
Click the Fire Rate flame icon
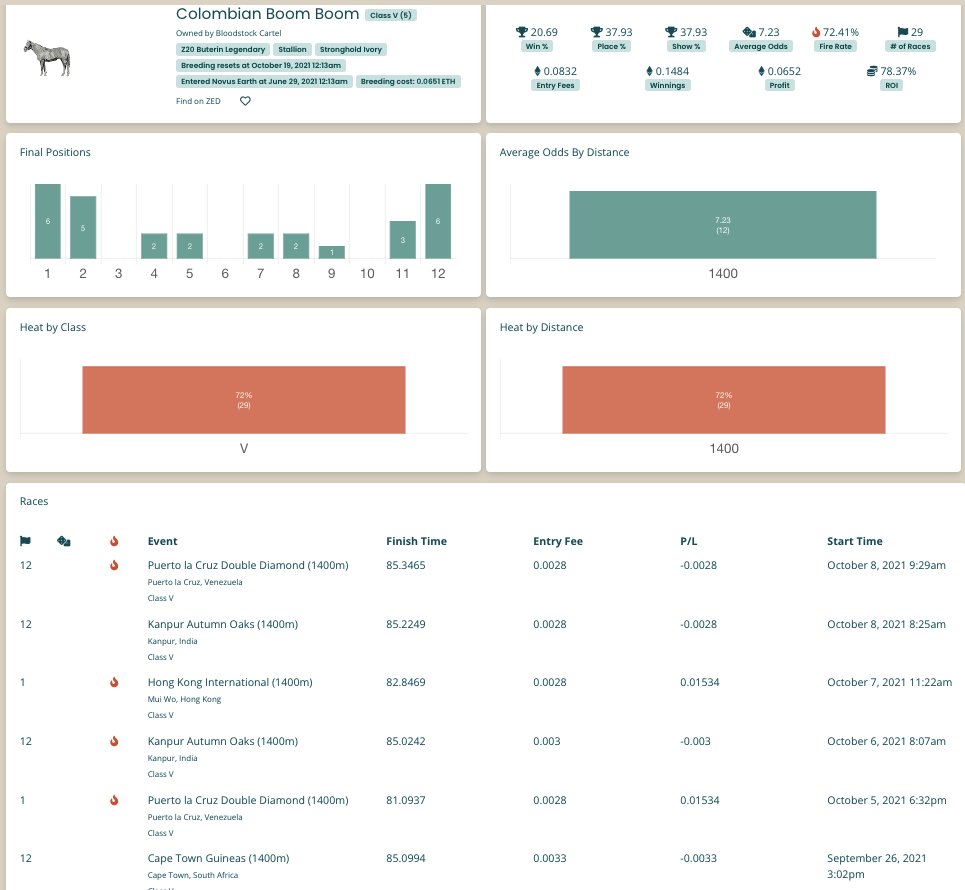[x=816, y=32]
